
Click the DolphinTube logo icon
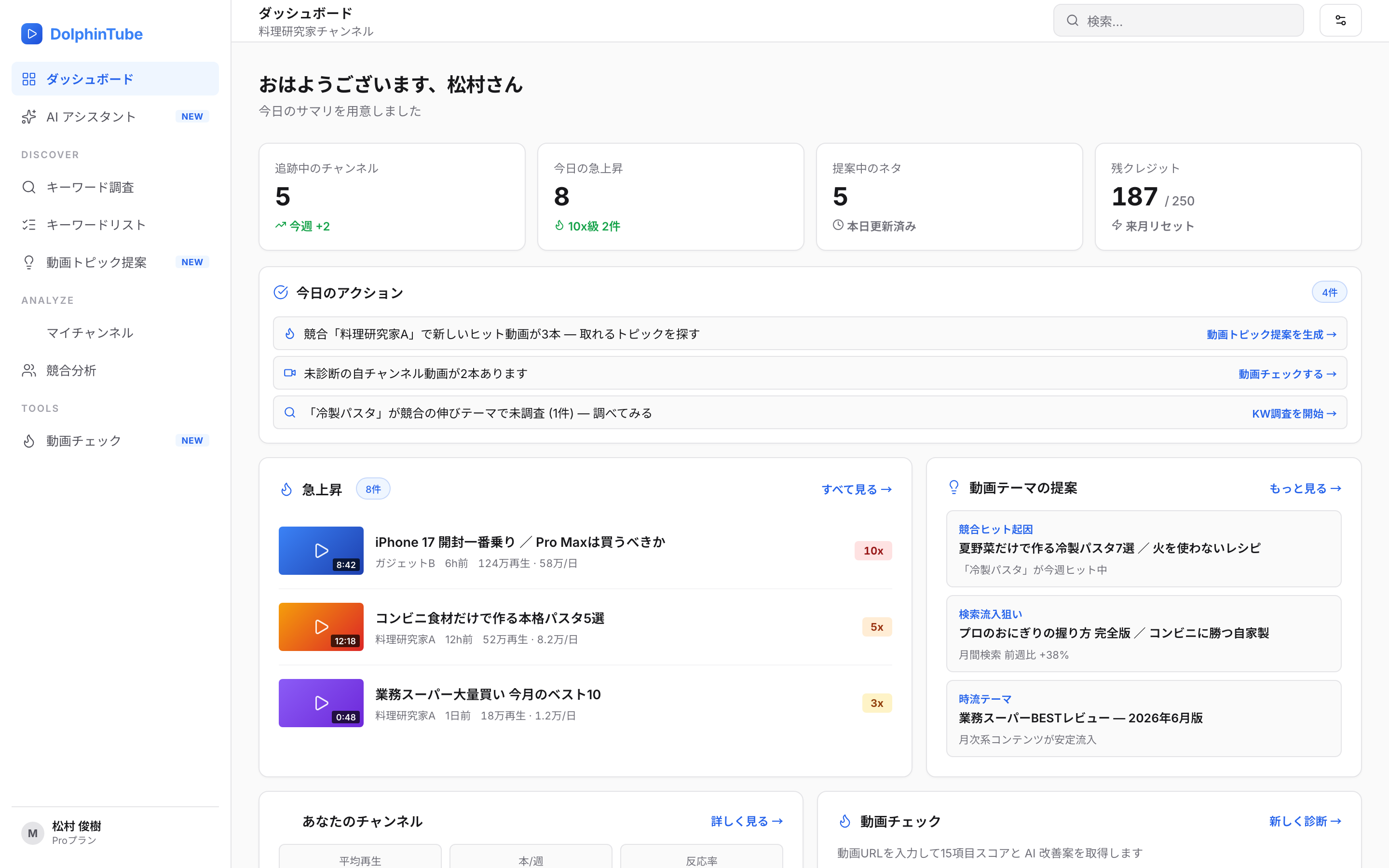[x=31, y=34]
